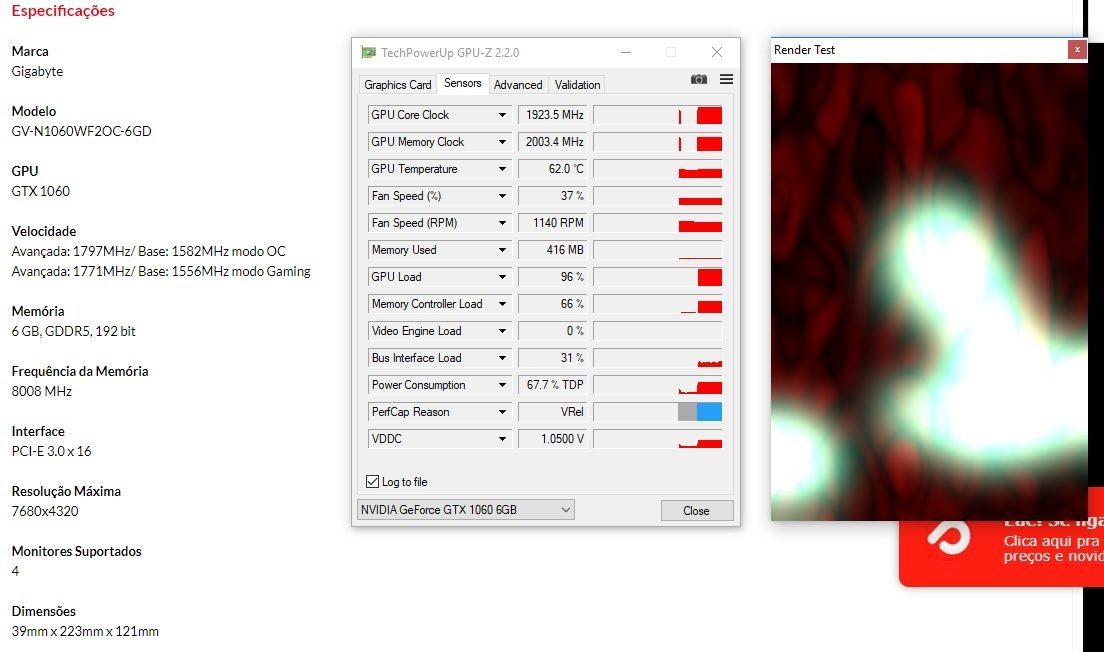This screenshot has height=652, width=1104.
Task: Toggle the Log to file checkbox
Action: (372, 482)
